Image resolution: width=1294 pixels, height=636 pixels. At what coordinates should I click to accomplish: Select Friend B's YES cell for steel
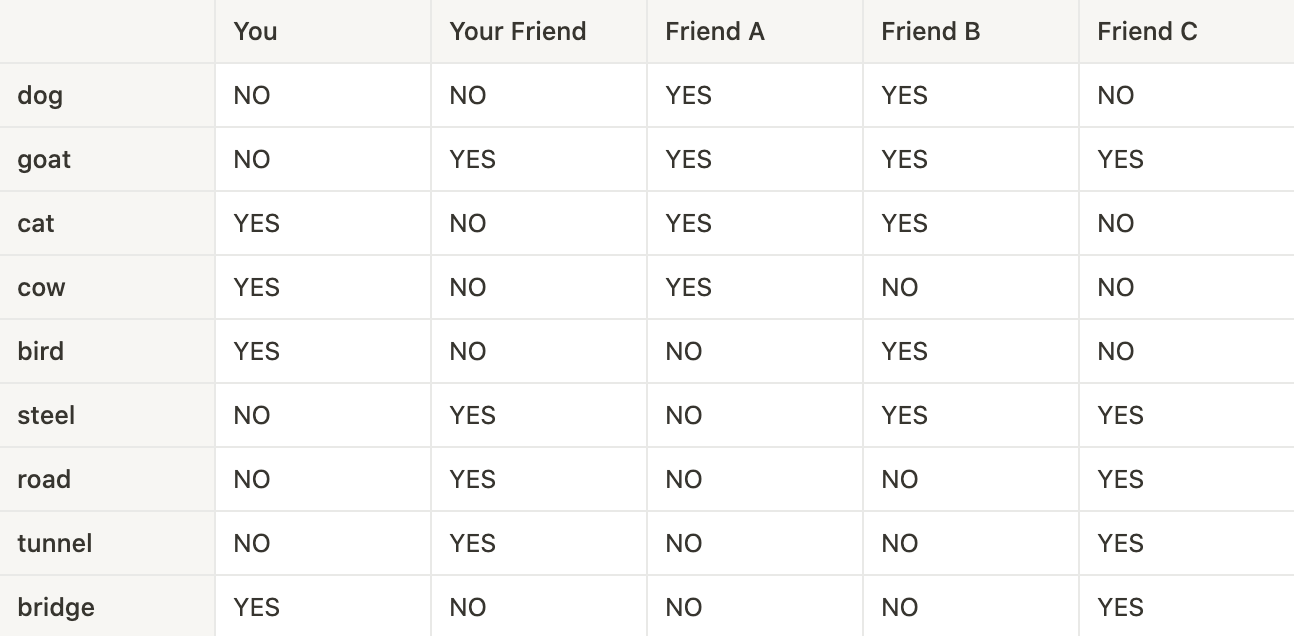pyautogui.click(x=905, y=415)
